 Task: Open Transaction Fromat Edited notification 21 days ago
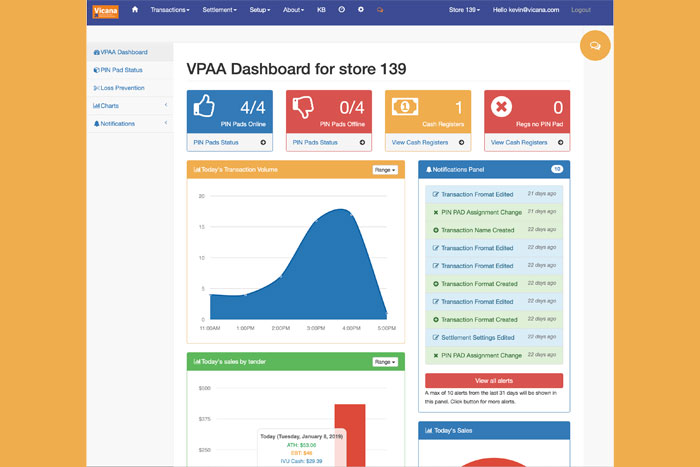(494, 194)
